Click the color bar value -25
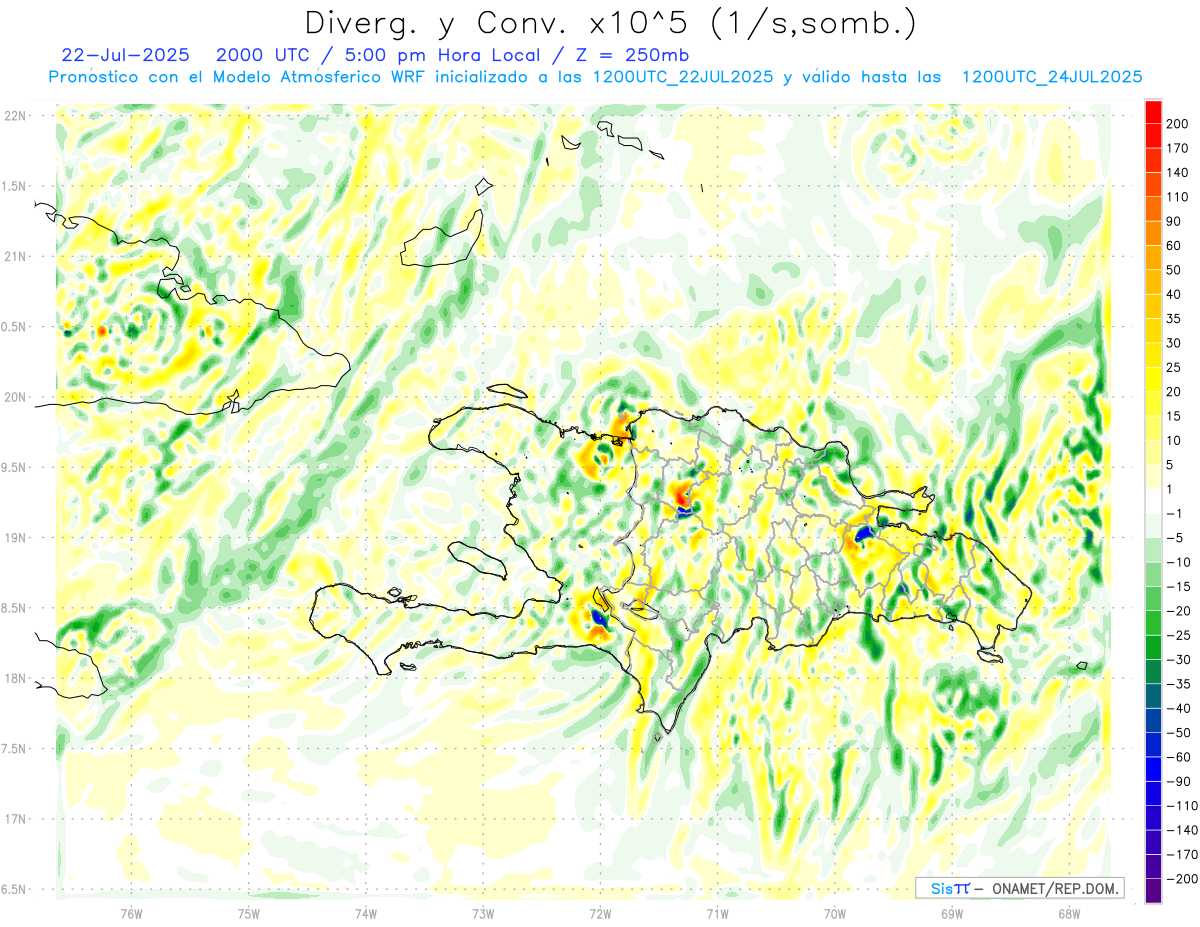This screenshot has width=1200, height=927. tap(1181, 636)
